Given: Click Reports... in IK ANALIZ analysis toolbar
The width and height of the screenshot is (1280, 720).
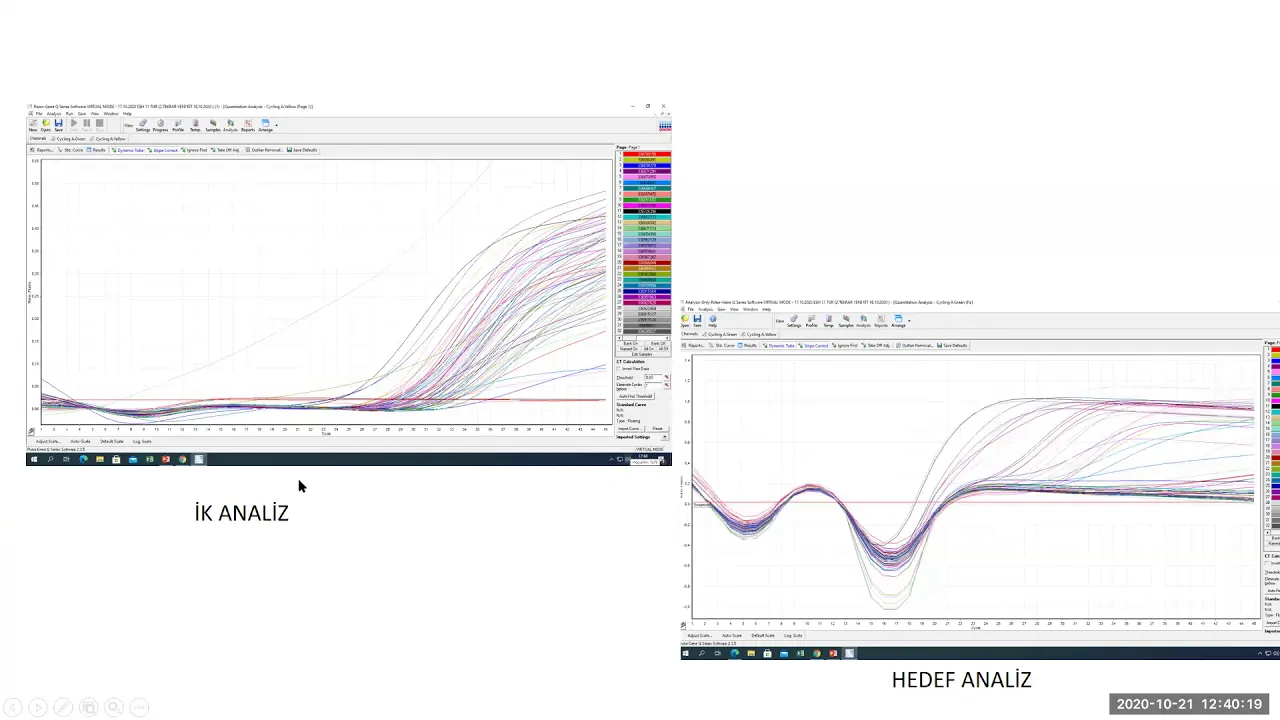Looking at the screenshot, I should coord(41,150).
